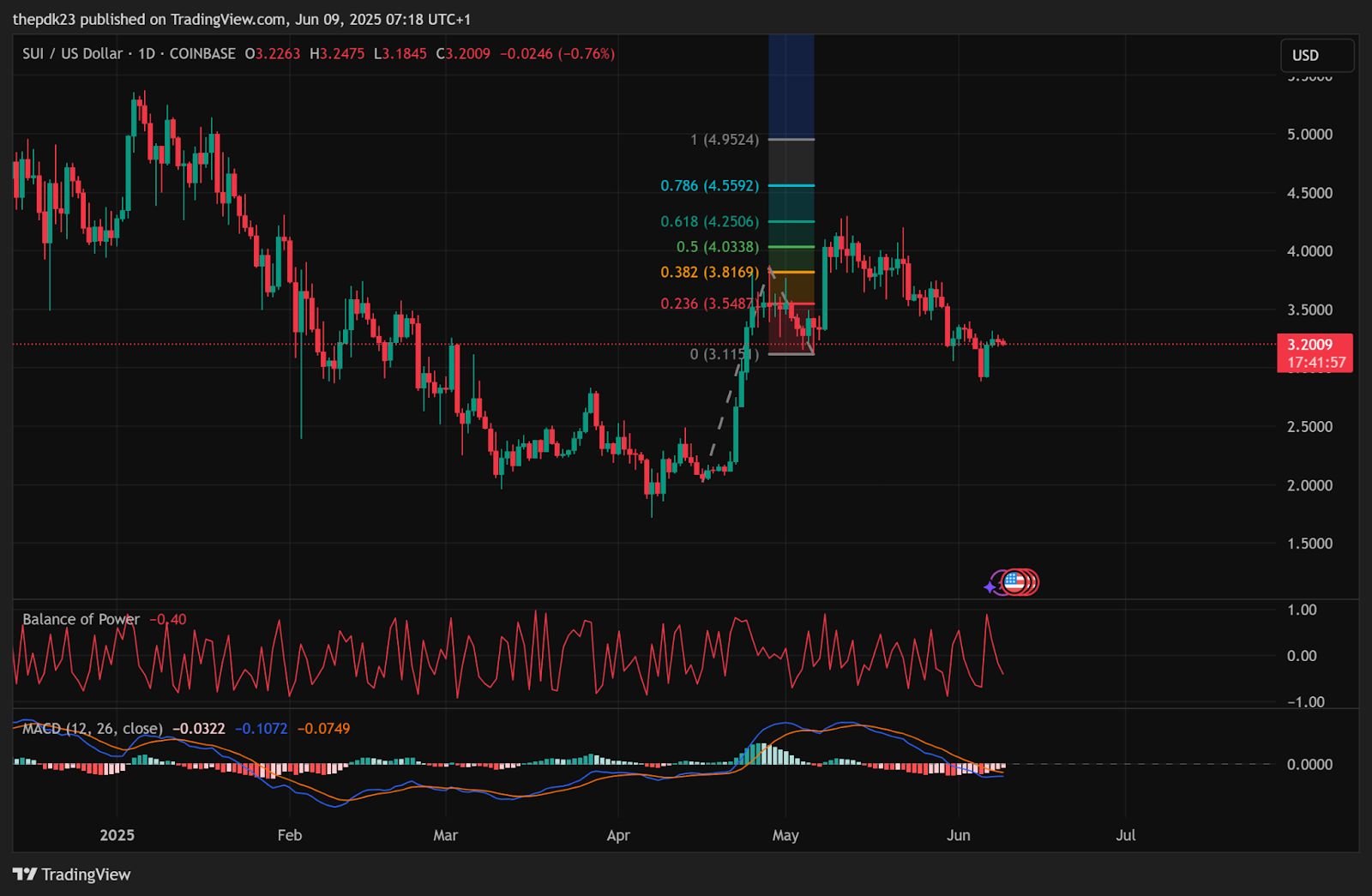Click the Feb label on time axis
This screenshot has height=896, width=1372.
click(x=290, y=835)
